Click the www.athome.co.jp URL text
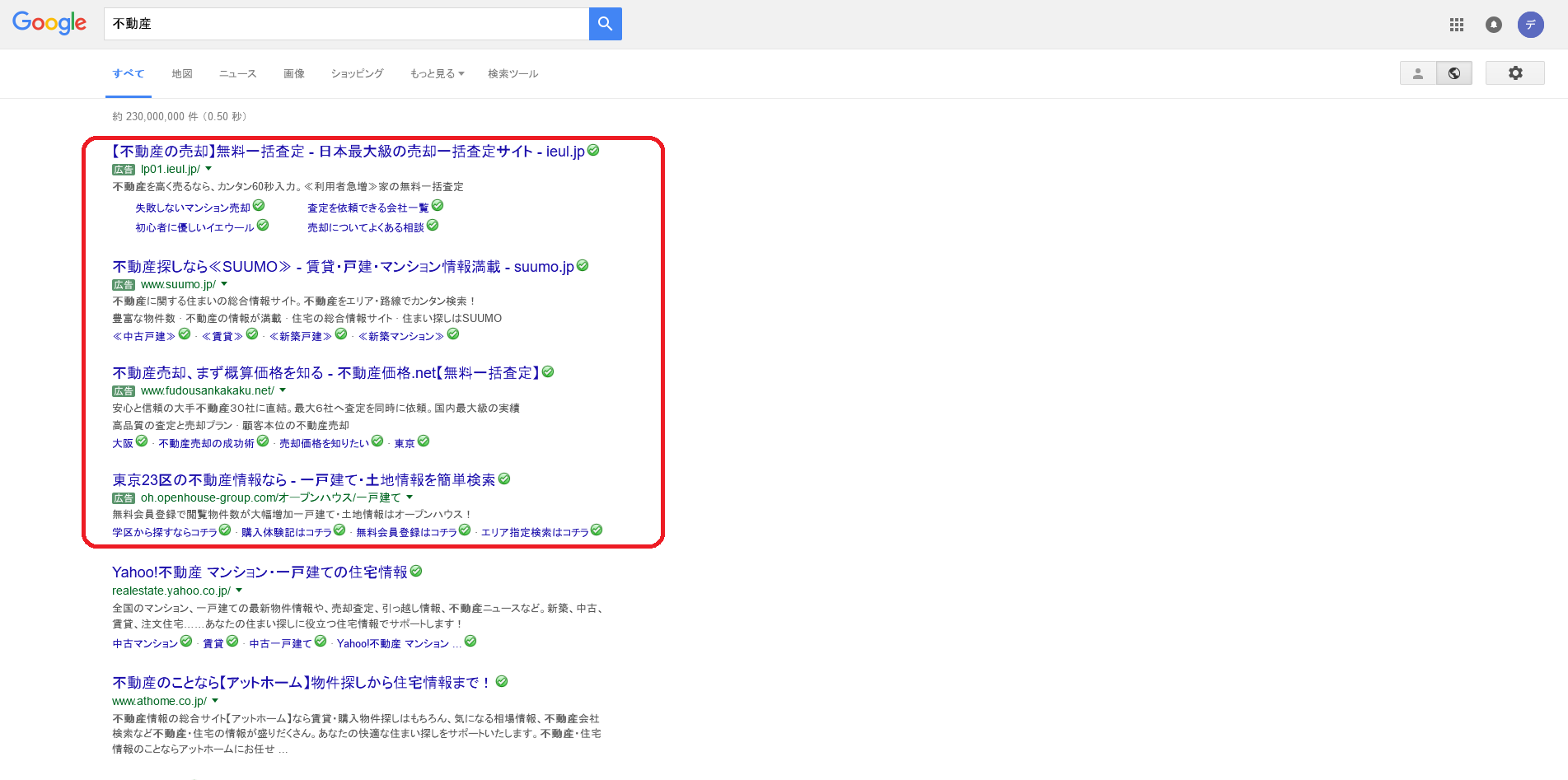The image size is (1568, 780). point(159,702)
